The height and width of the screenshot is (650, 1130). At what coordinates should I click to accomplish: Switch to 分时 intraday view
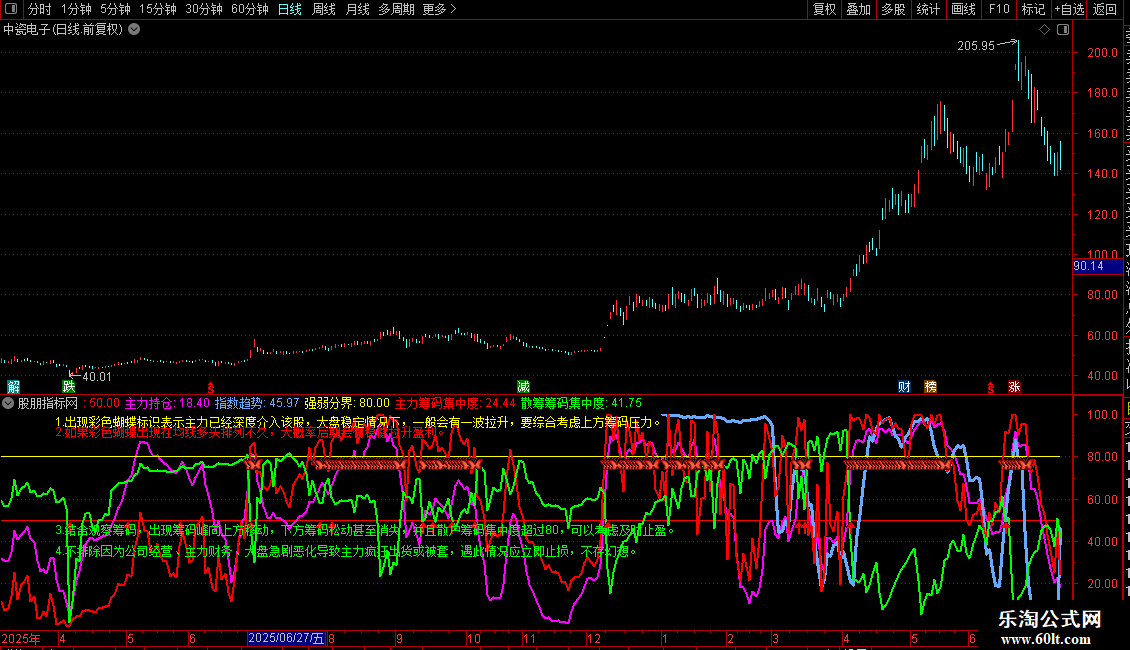pos(40,9)
